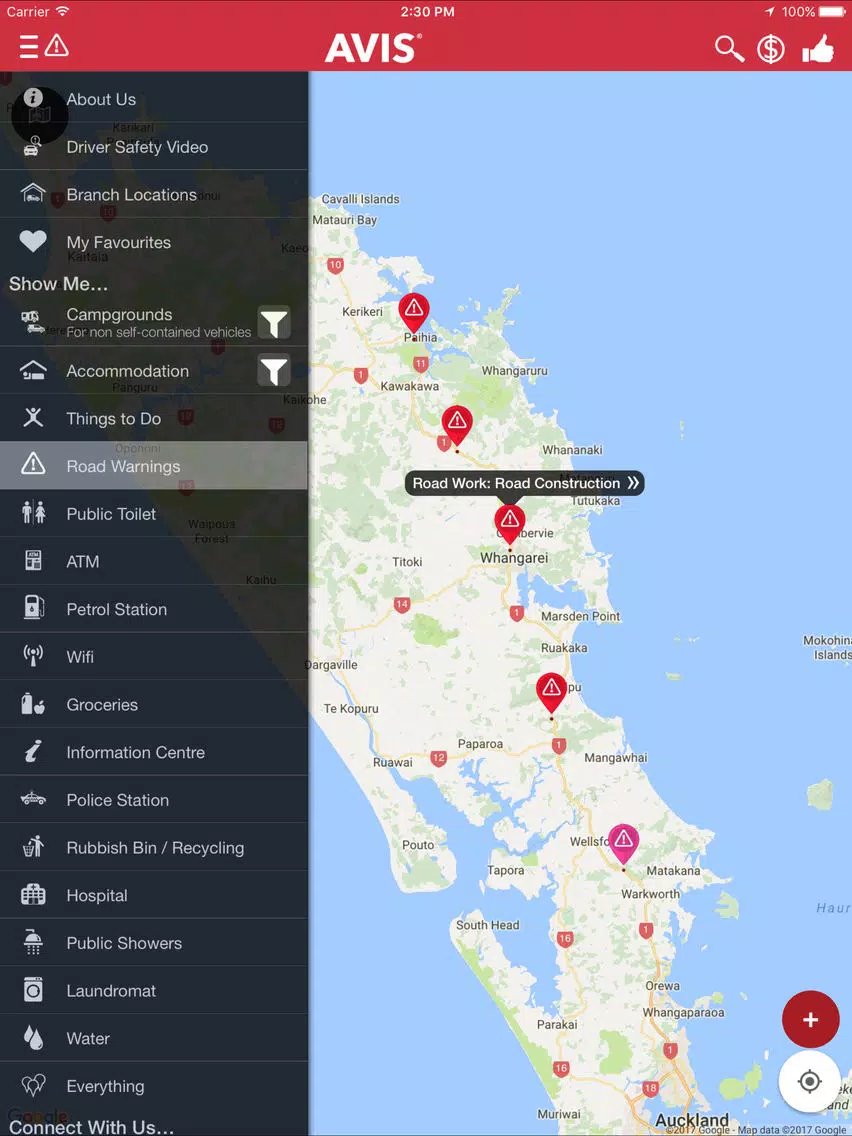The height and width of the screenshot is (1136, 852).
Task: Open Driver Safety Video
Action: [154, 146]
